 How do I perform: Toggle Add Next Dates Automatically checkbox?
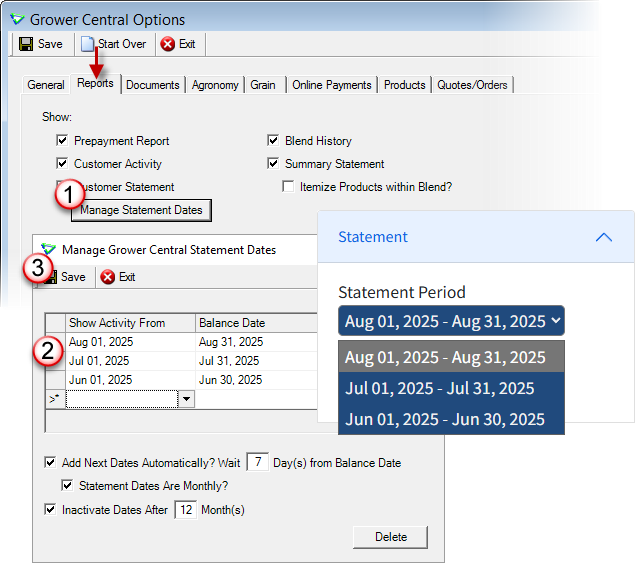coord(50,463)
